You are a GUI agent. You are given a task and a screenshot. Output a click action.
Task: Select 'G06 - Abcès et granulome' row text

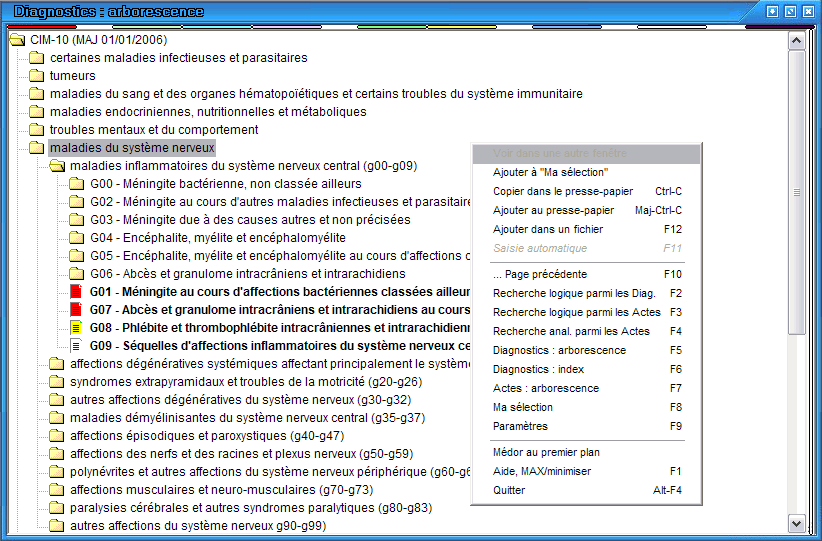248,274
